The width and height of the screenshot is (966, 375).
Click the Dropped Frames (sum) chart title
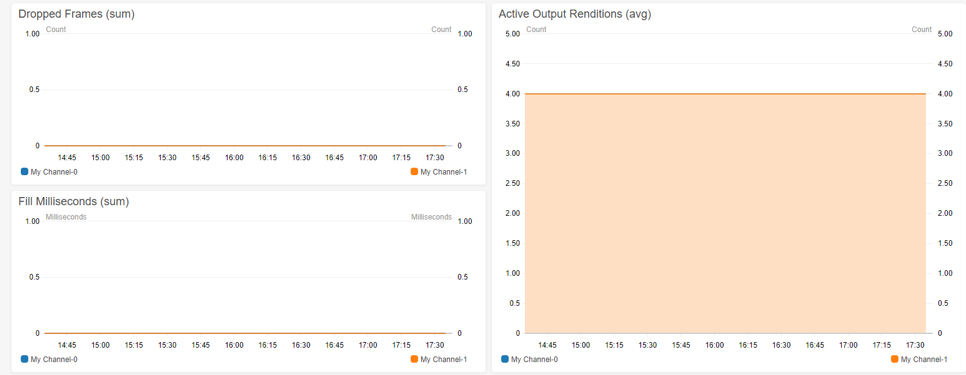tap(76, 14)
